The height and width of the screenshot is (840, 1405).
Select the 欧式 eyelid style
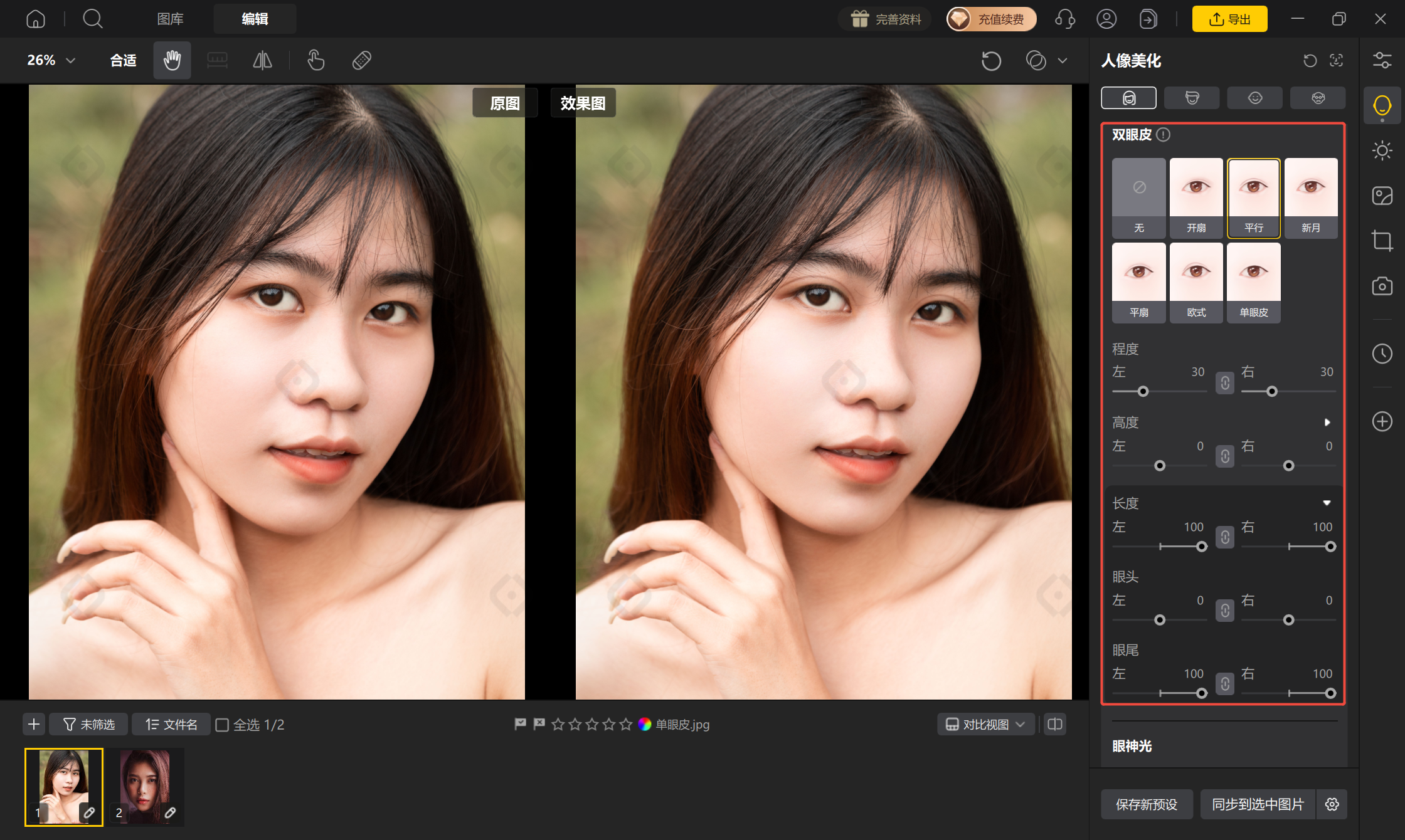[x=1196, y=283]
